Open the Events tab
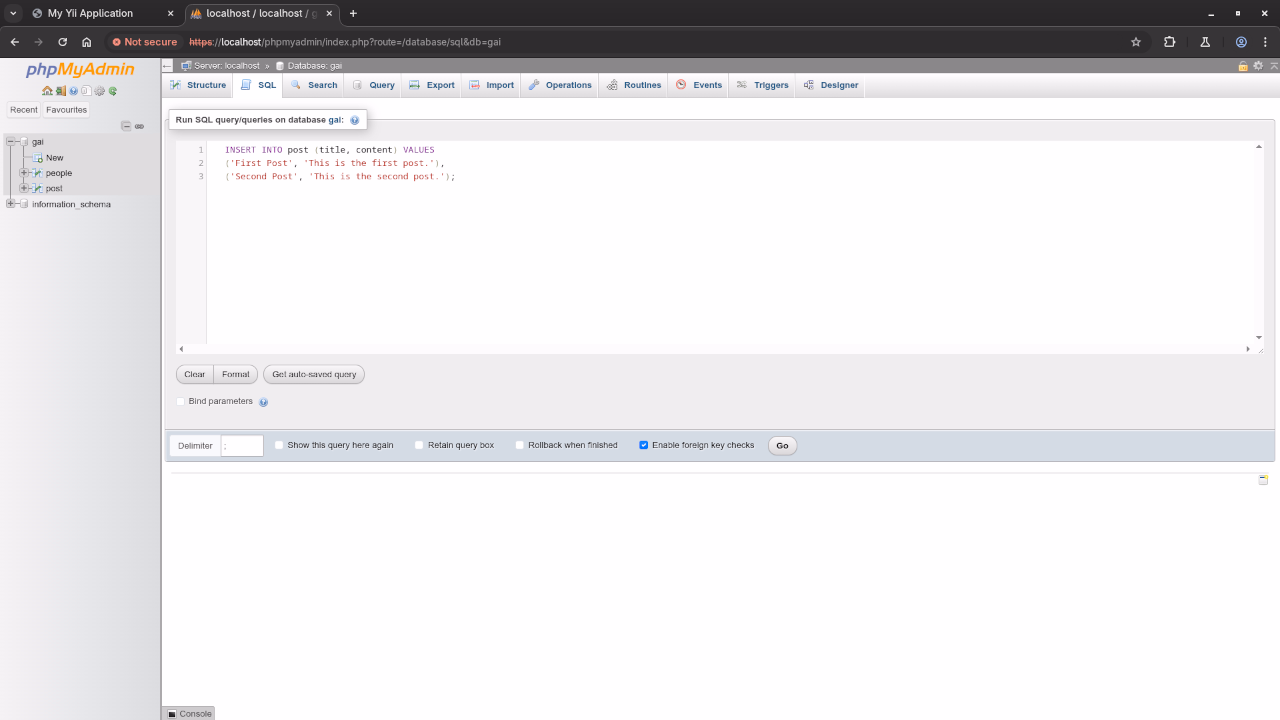The height and width of the screenshot is (720, 1280). (x=698, y=85)
